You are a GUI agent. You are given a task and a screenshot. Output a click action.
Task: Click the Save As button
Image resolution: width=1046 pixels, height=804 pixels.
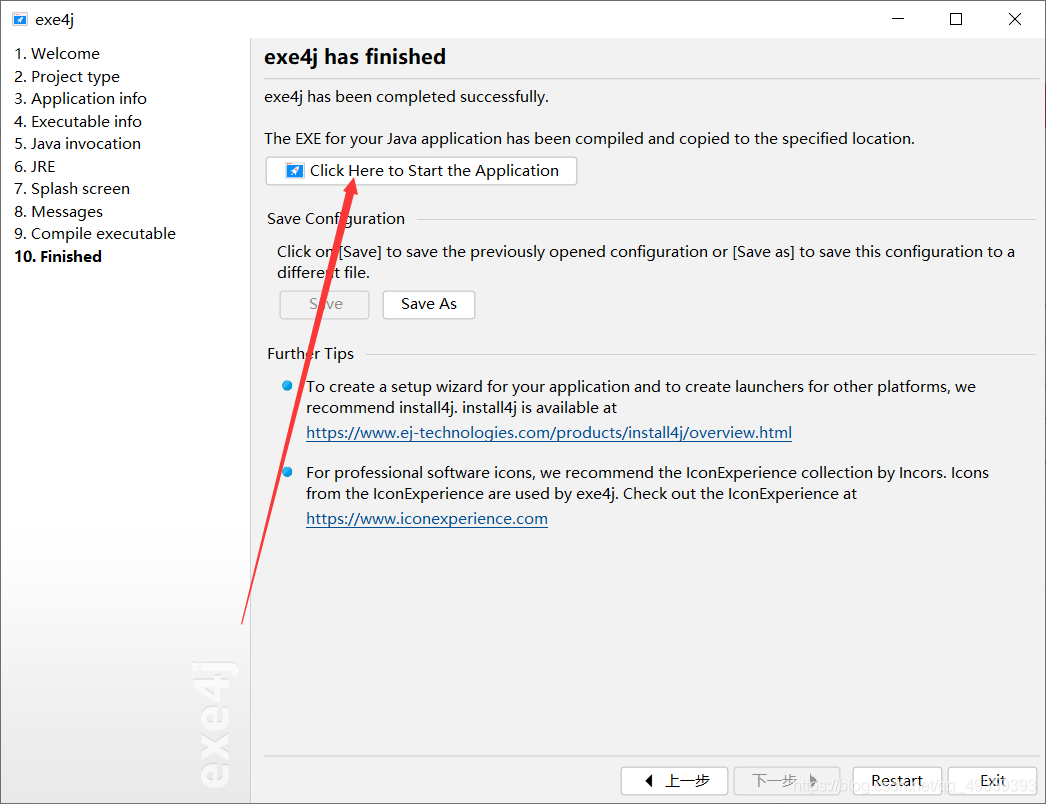click(x=428, y=304)
